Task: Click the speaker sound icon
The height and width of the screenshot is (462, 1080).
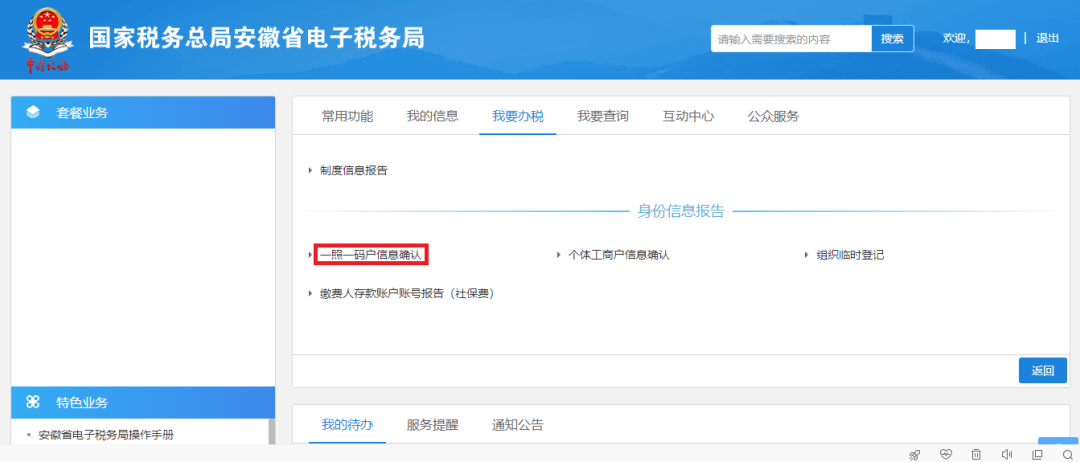Action: (1007, 454)
